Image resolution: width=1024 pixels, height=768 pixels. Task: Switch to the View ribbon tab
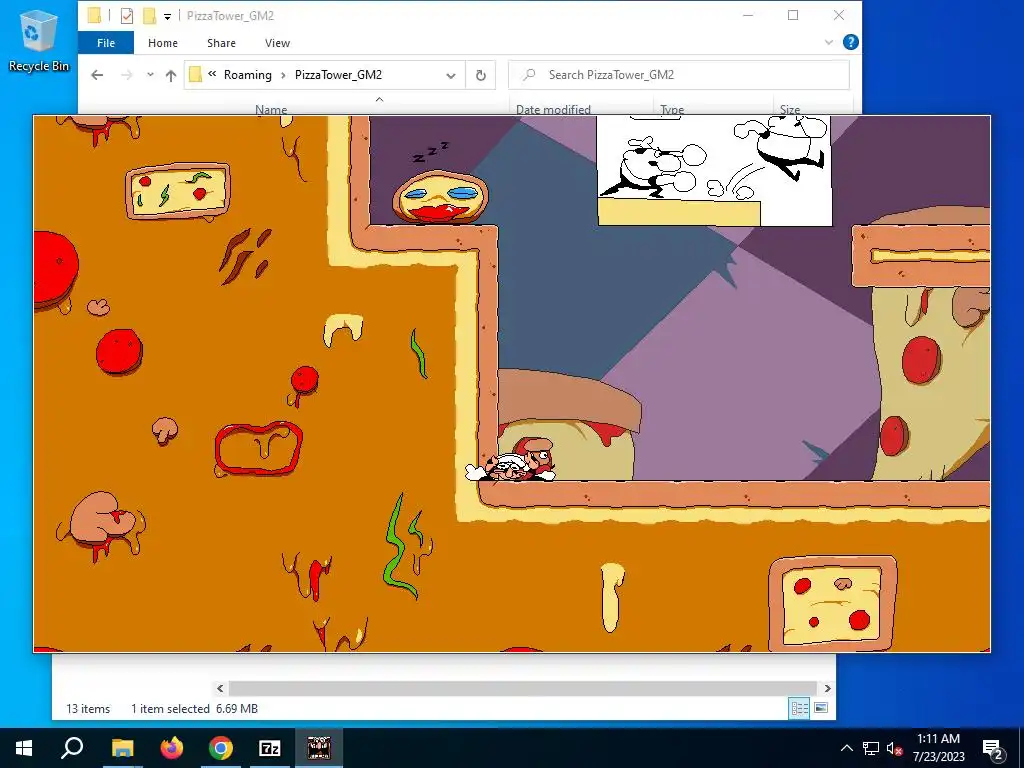coord(277,43)
